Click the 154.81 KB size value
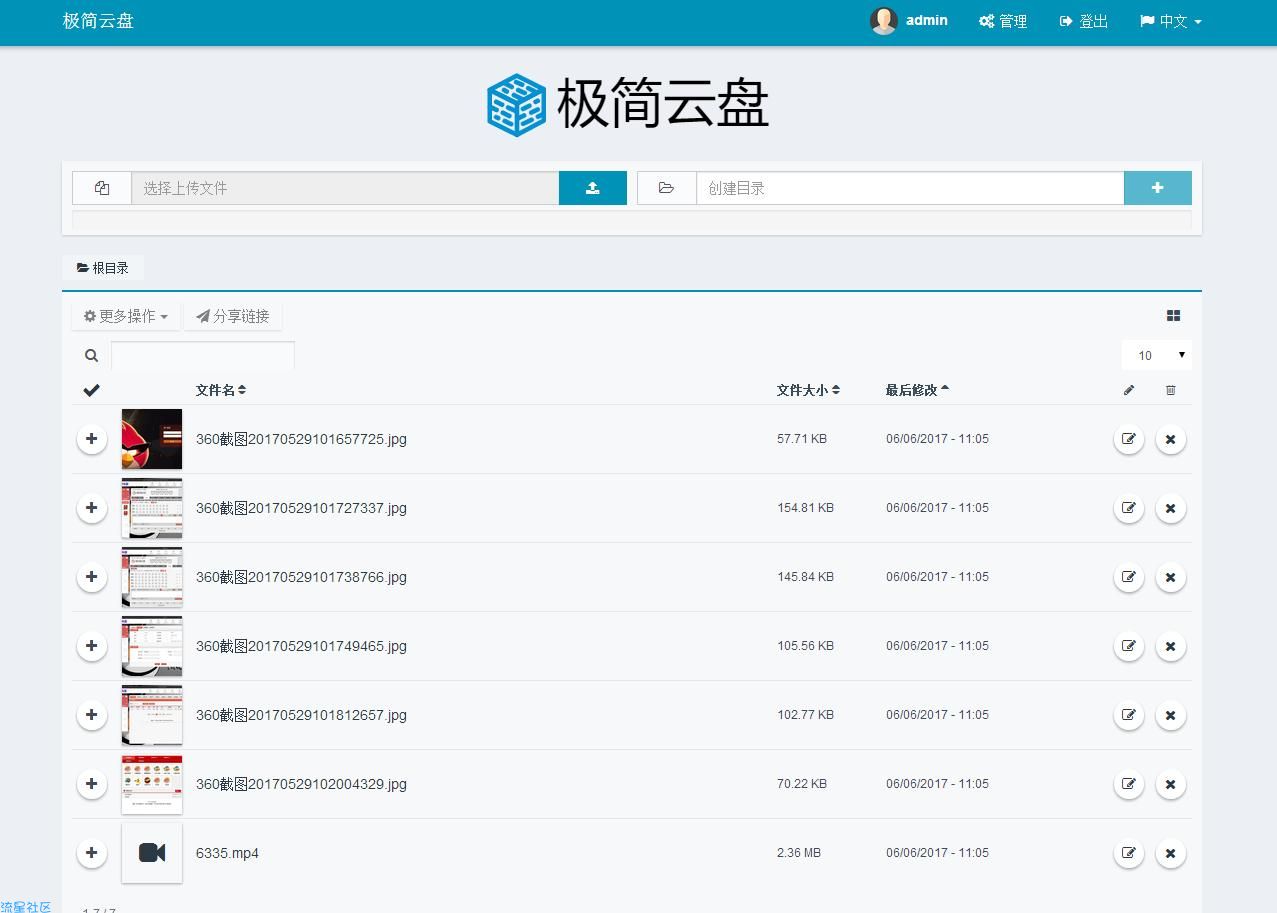 (805, 508)
